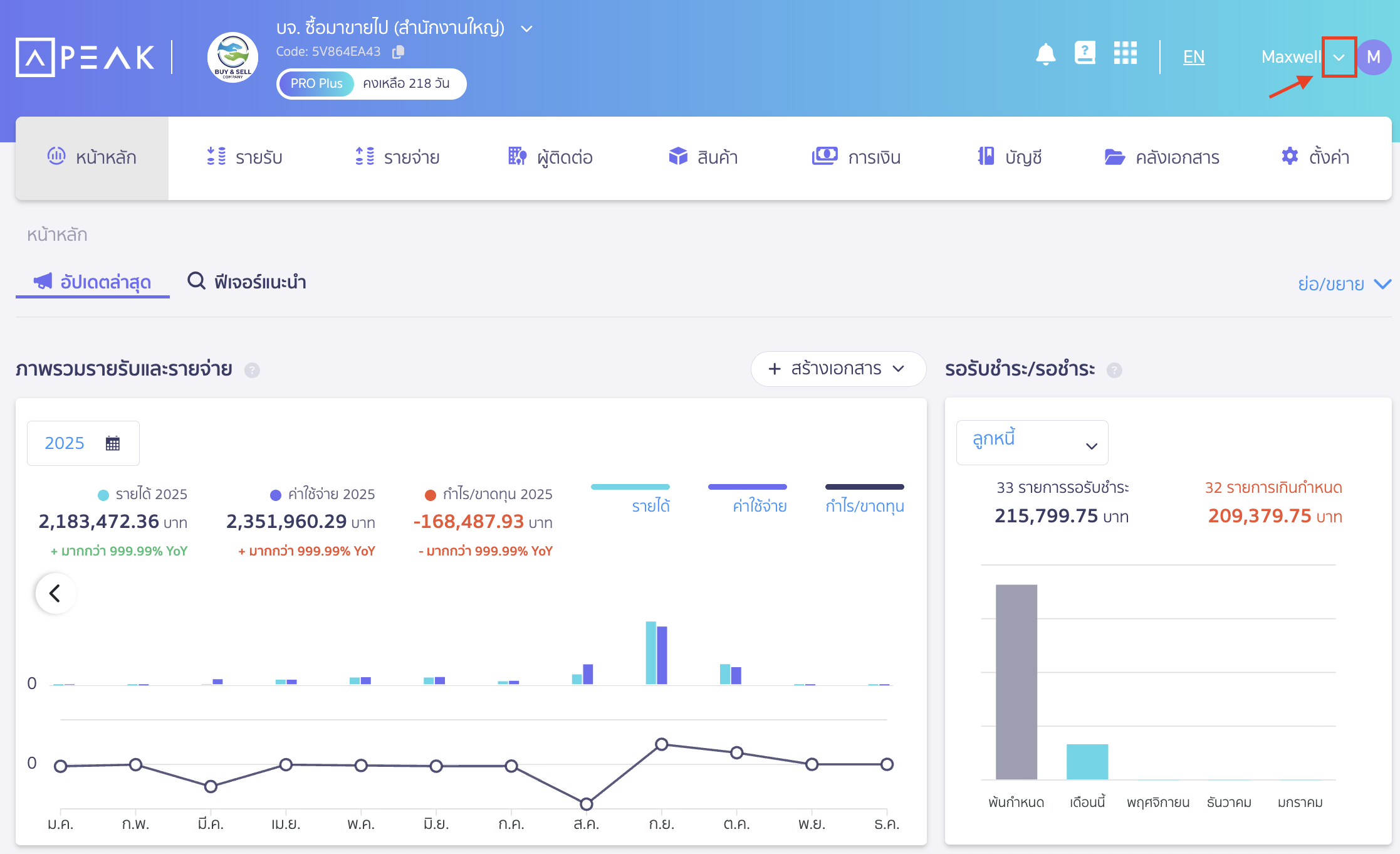Image resolution: width=1400 pixels, height=854 pixels.
Task: Switch to the ฟีเจอร์แนะนำ tab
Action: pyautogui.click(x=247, y=282)
